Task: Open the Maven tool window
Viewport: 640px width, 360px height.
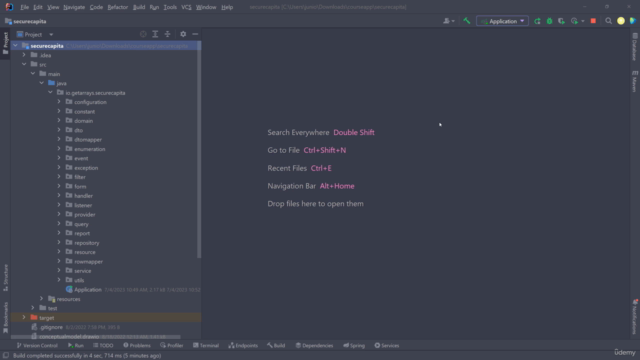Action: point(634,81)
